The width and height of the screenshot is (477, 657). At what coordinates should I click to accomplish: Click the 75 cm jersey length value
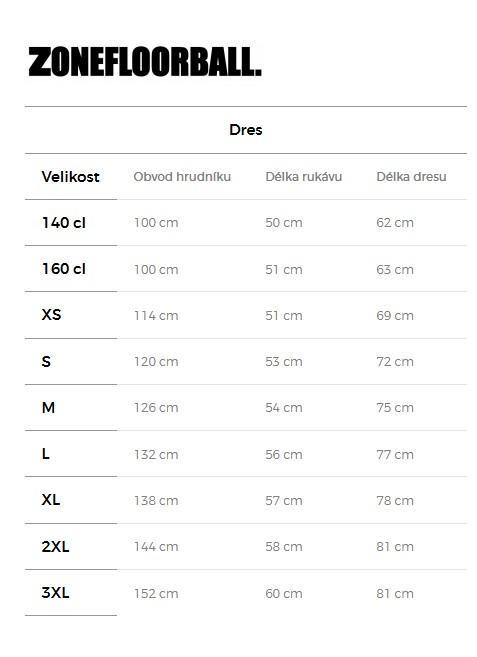tap(395, 408)
